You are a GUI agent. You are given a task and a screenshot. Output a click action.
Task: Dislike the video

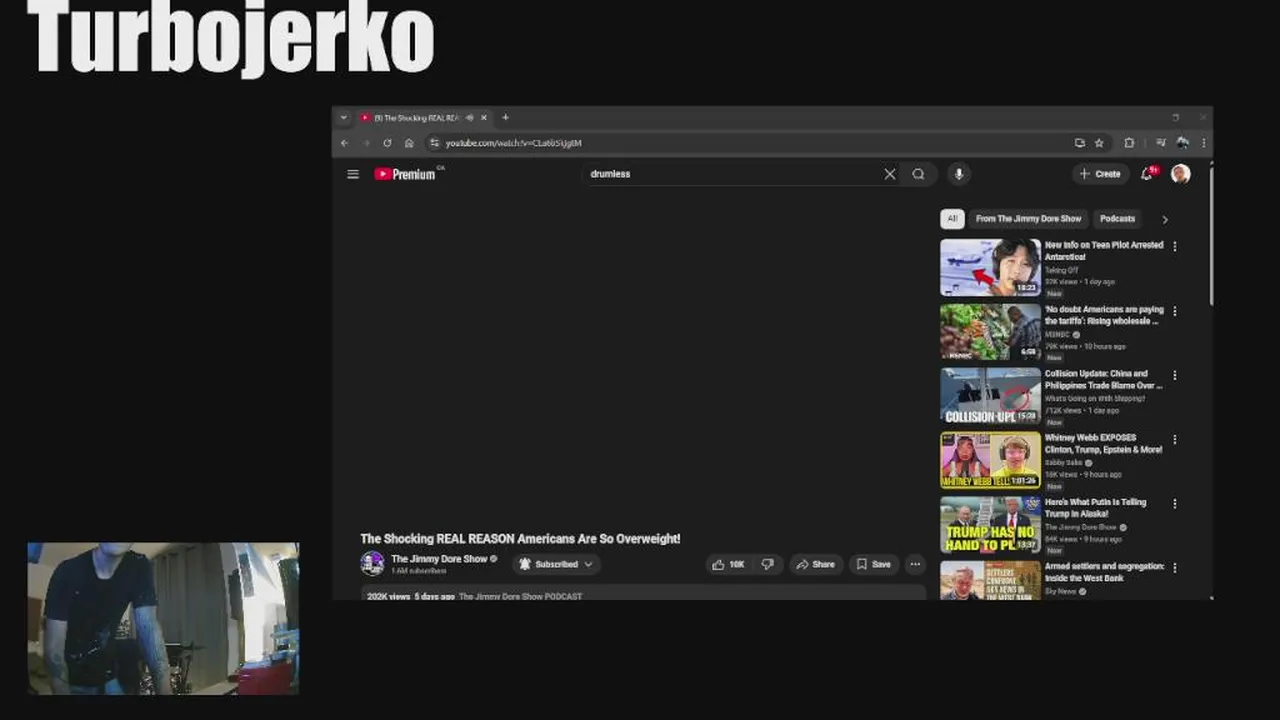coord(767,564)
